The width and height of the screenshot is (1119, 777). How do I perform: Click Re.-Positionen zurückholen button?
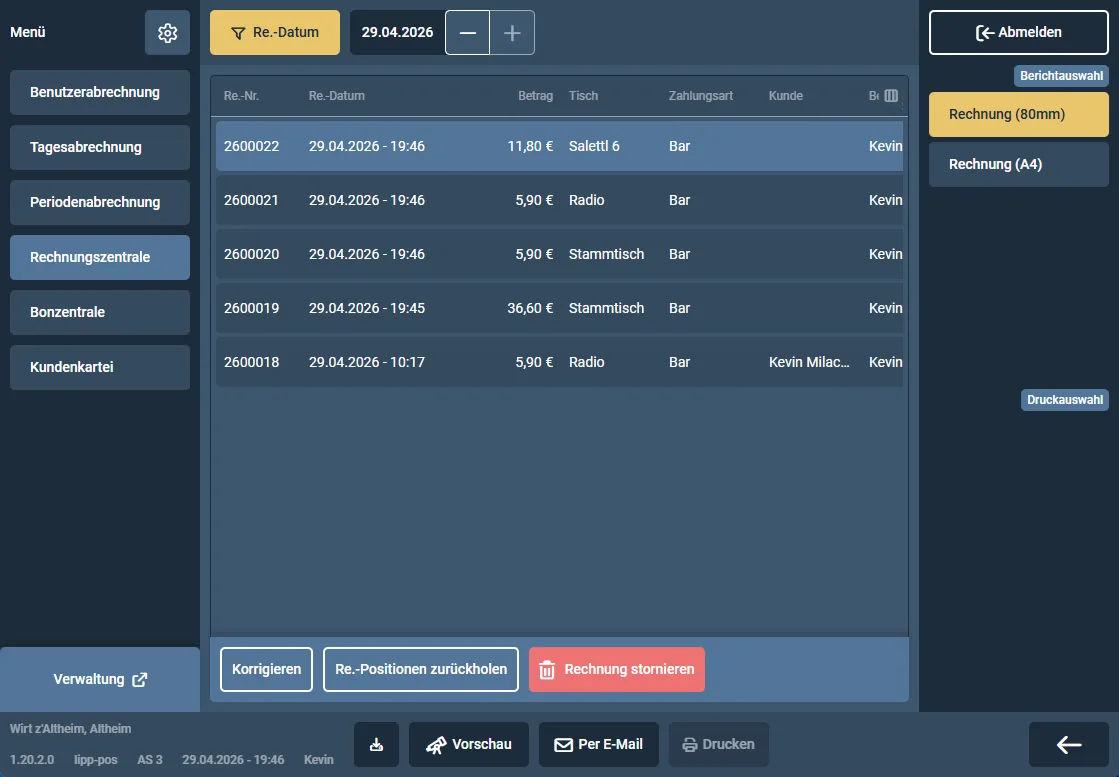click(x=421, y=669)
